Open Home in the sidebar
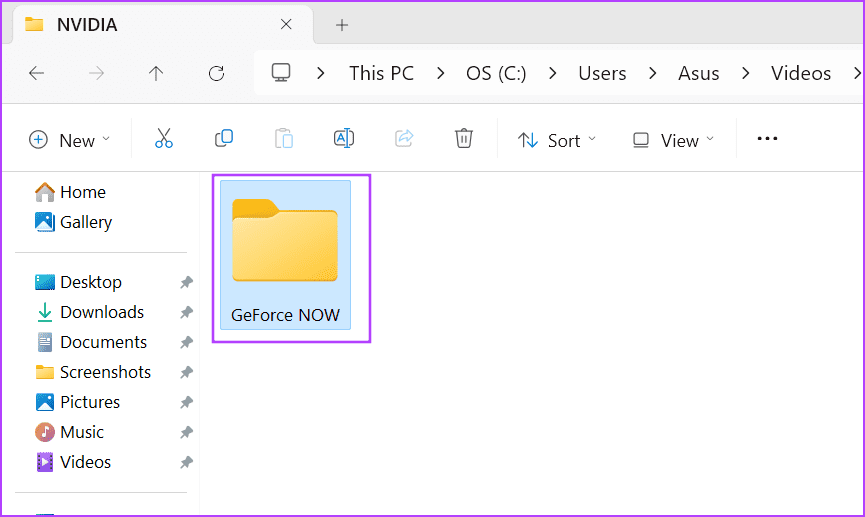This screenshot has height=517, width=865. point(70,192)
